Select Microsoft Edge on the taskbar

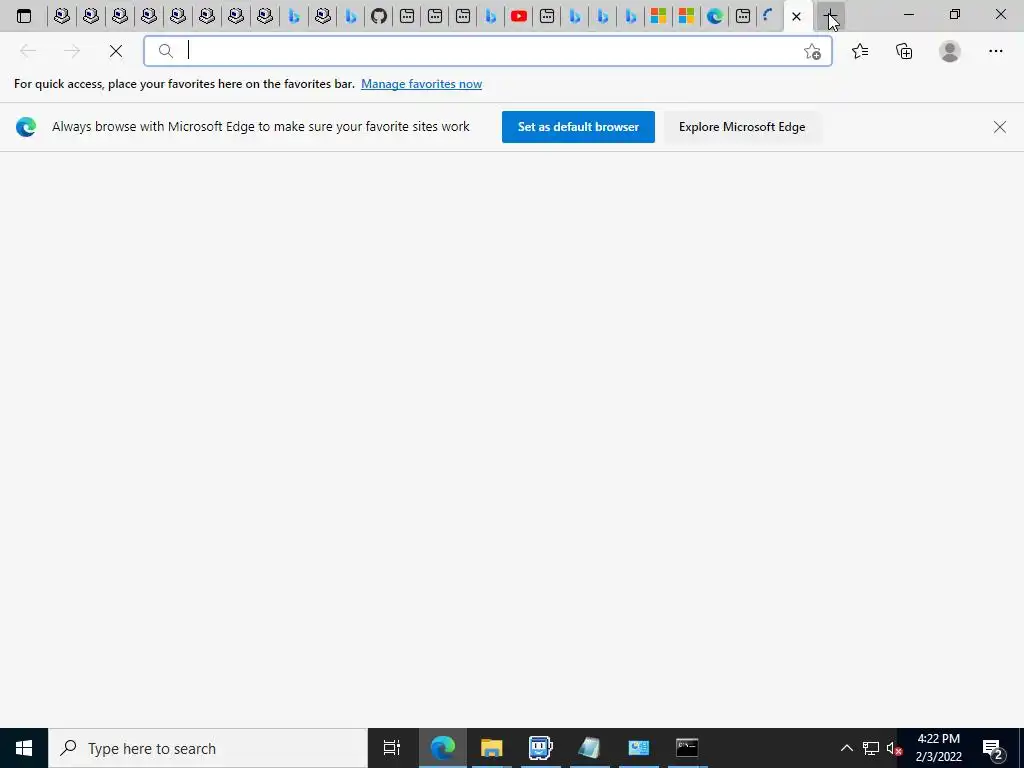(443, 748)
